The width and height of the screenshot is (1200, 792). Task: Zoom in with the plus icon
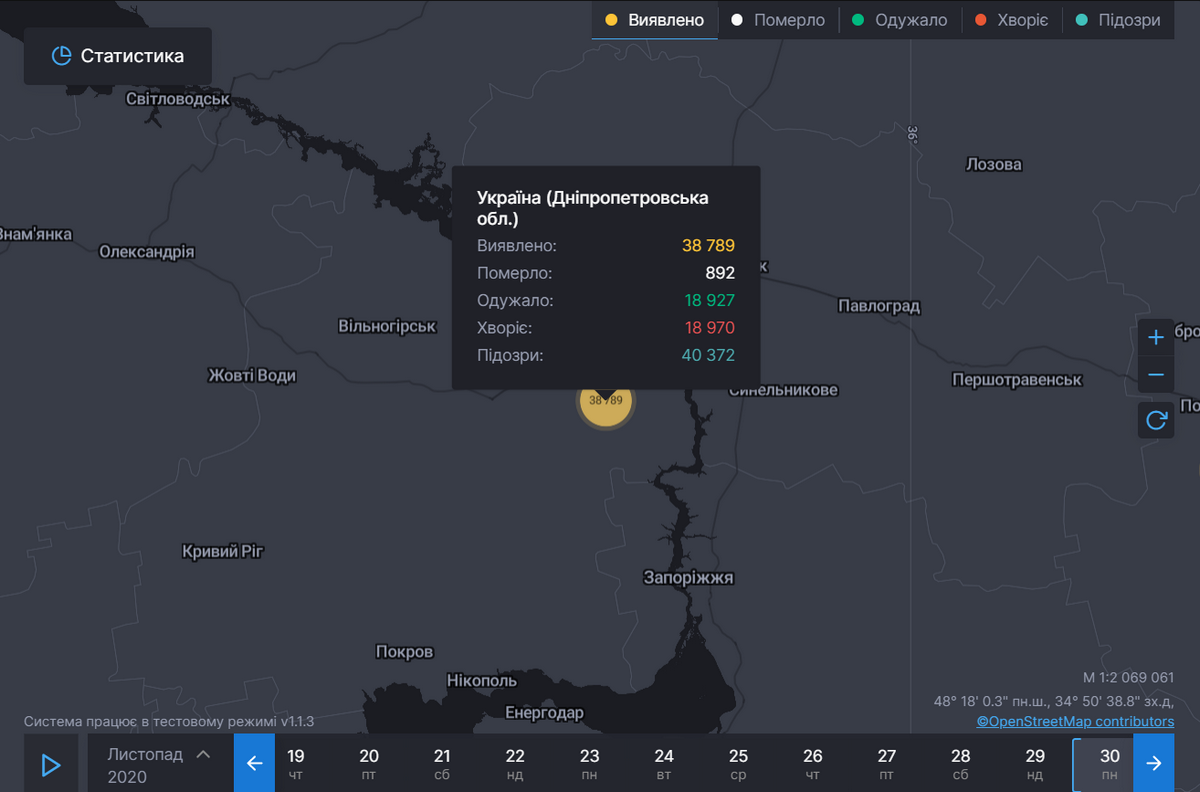pos(1156,337)
